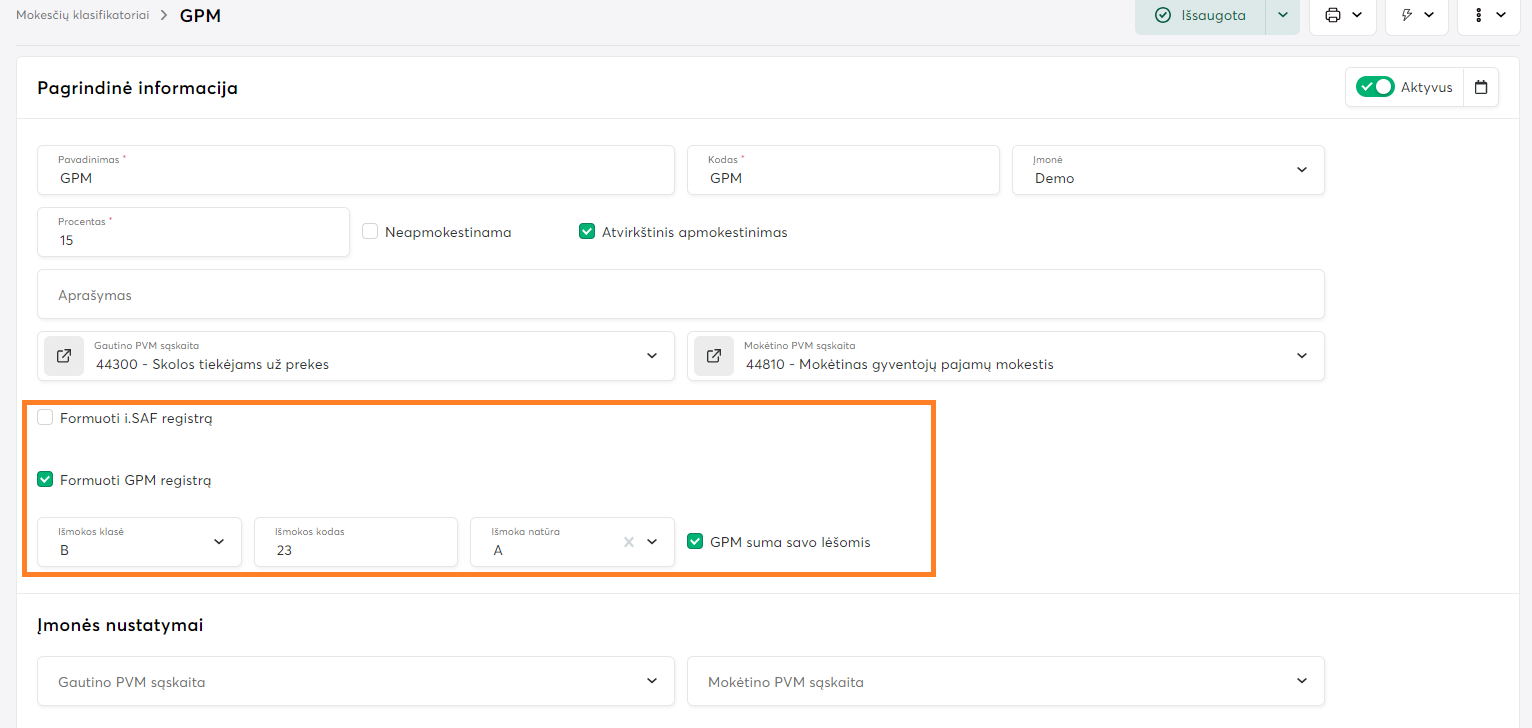1532x728 pixels.
Task: Open linked Gautino PVM sąskaita account icon
Action: (64, 356)
